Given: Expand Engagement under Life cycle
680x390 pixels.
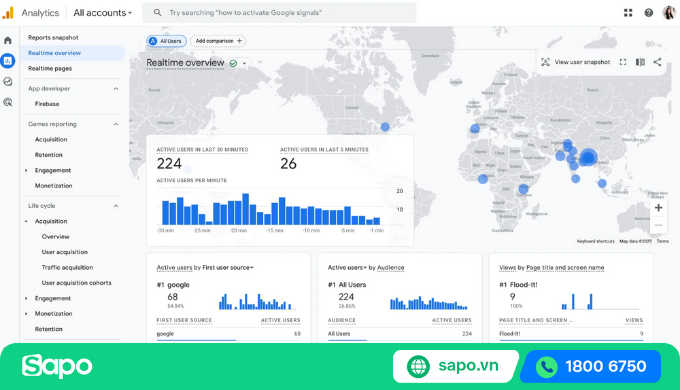Looking at the screenshot, I should pyautogui.click(x=26, y=298).
